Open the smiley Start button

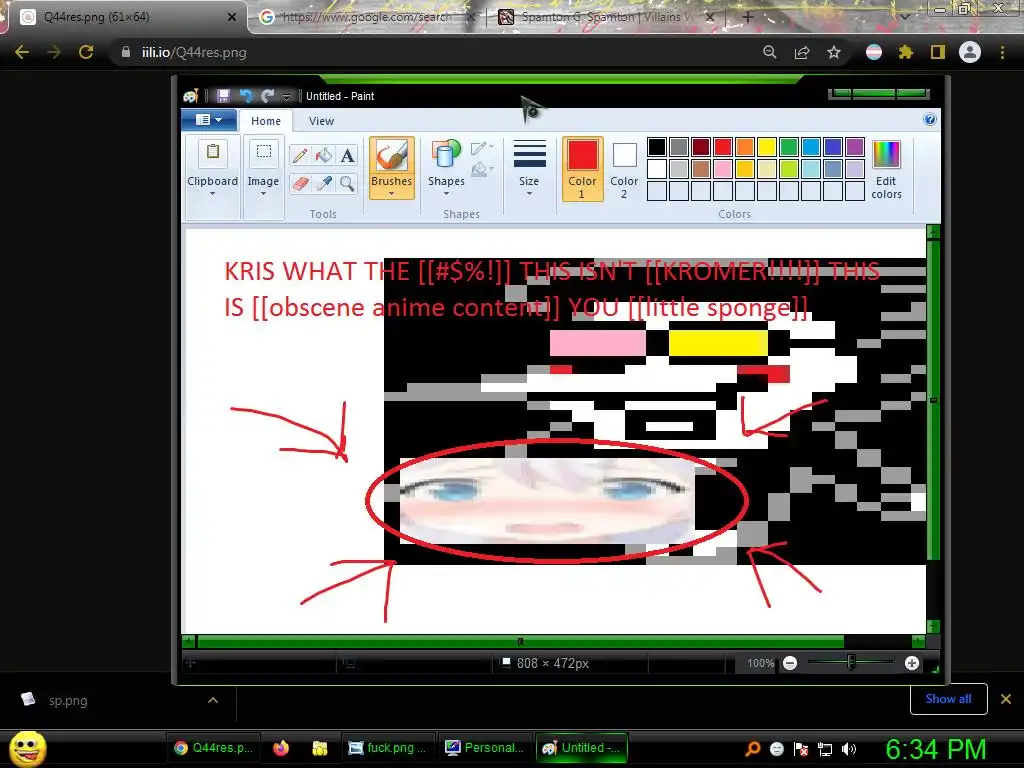coord(28,748)
